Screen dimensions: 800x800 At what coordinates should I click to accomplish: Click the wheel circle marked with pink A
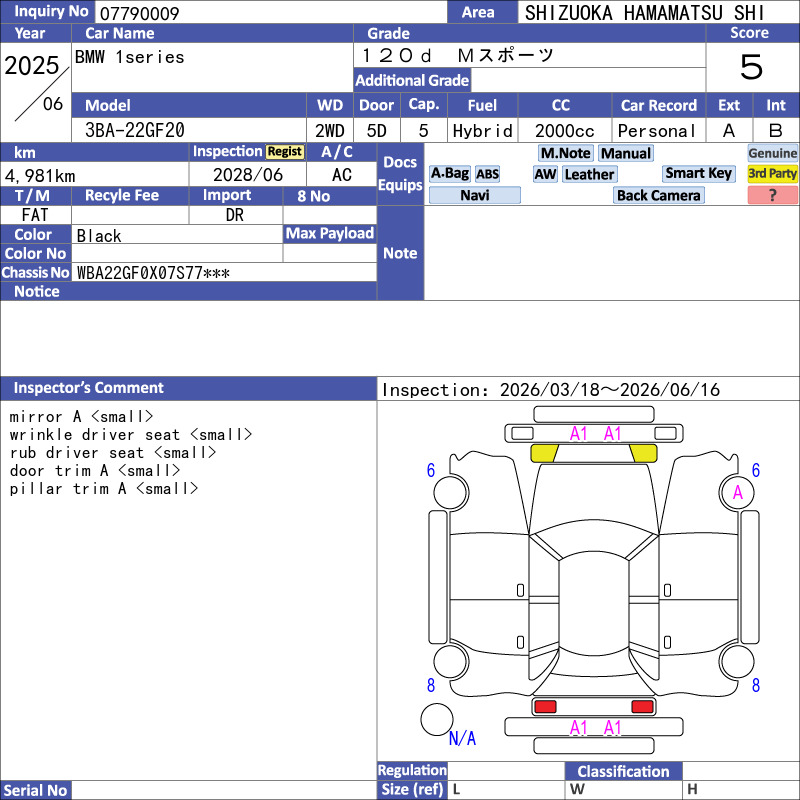(x=737, y=492)
